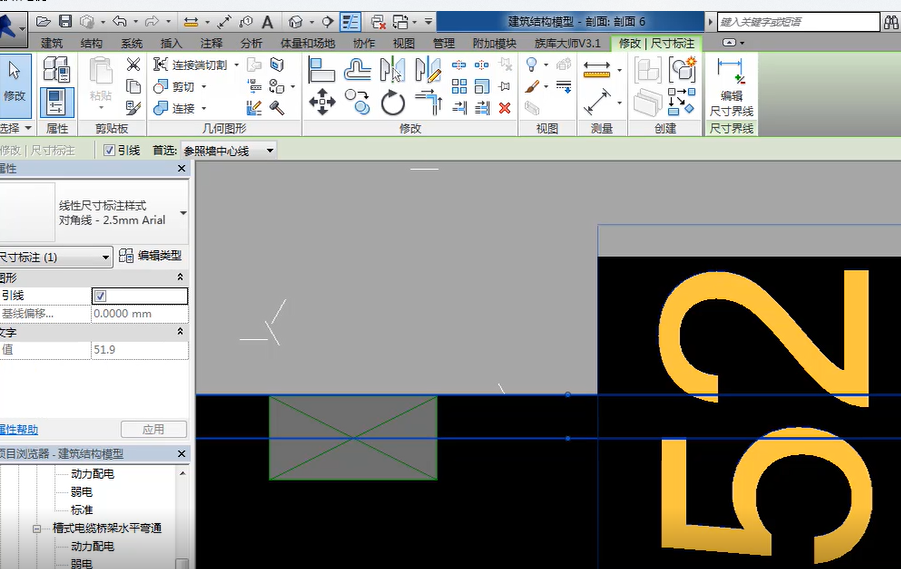The height and width of the screenshot is (569, 901).
Task: Switch to the 视图 ribbon tab
Action: (403, 43)
